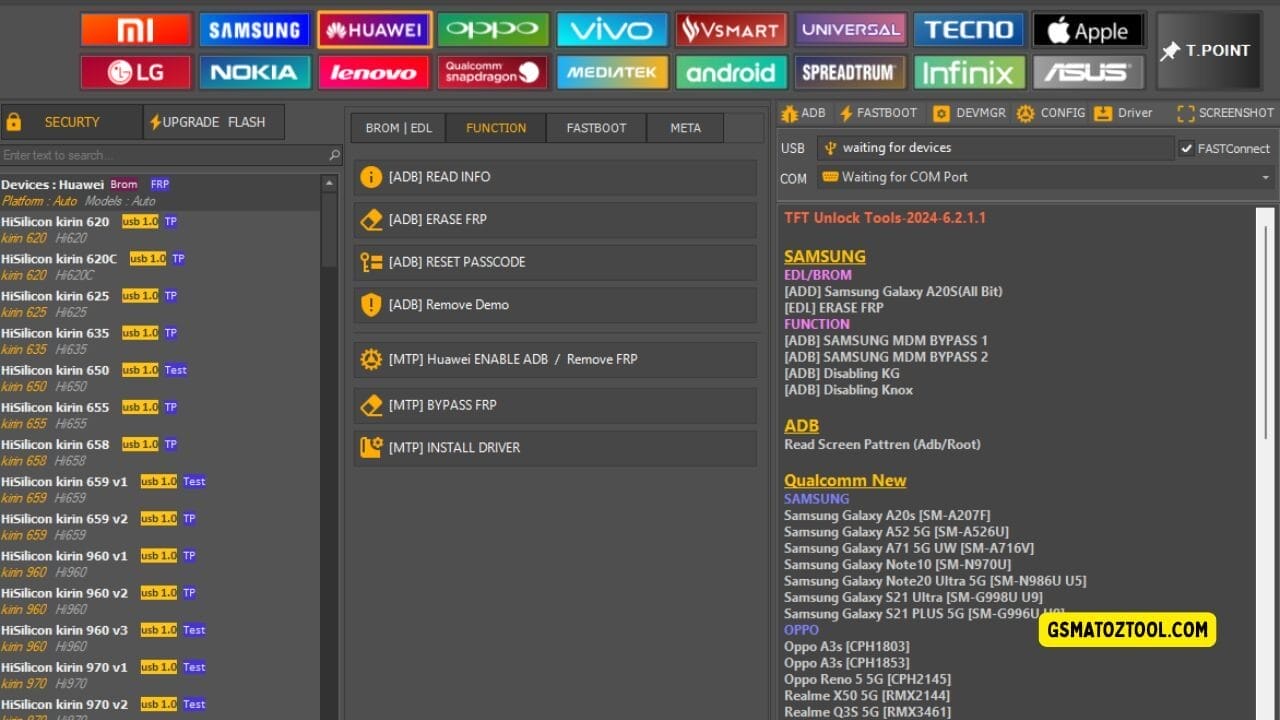Open the Waiting for COM Port dropdown

(1039, 177)
